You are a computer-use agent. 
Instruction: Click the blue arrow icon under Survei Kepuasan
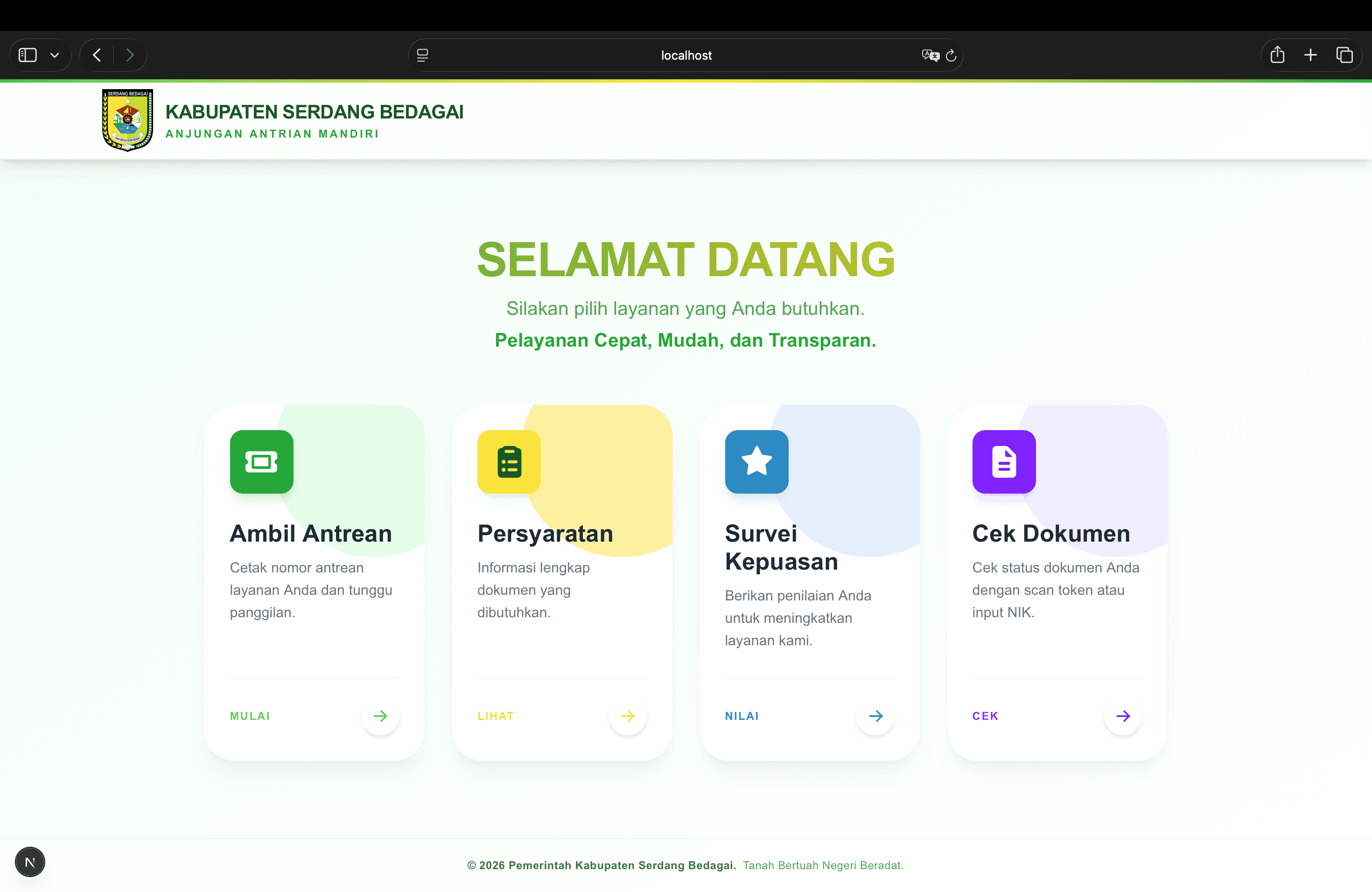point(875,716)
